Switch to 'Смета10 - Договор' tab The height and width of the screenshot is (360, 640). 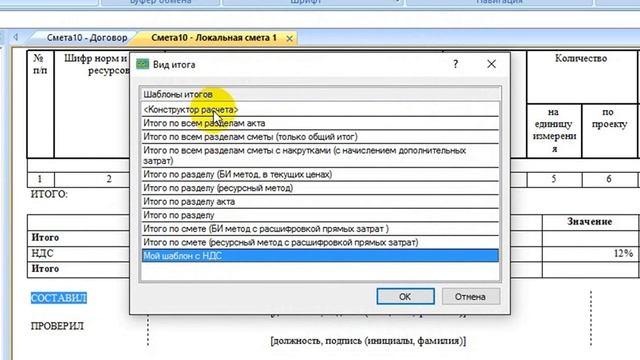coord(87,38)
